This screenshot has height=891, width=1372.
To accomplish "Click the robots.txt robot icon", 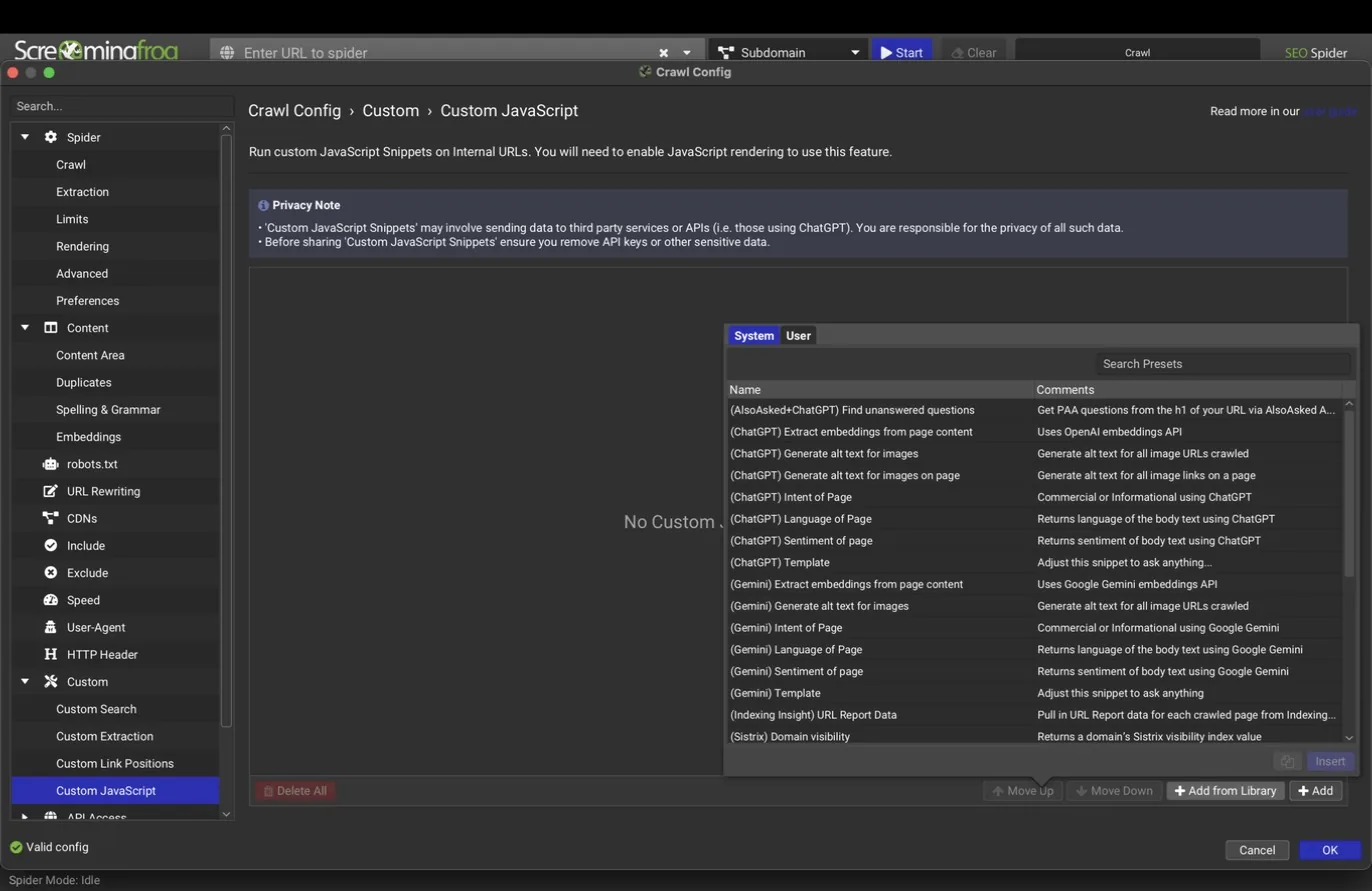I will (x=50, y=464).
